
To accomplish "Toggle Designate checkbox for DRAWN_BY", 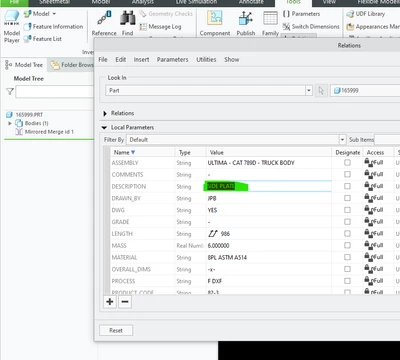I will pyautogui.click(x=347, y=198).
